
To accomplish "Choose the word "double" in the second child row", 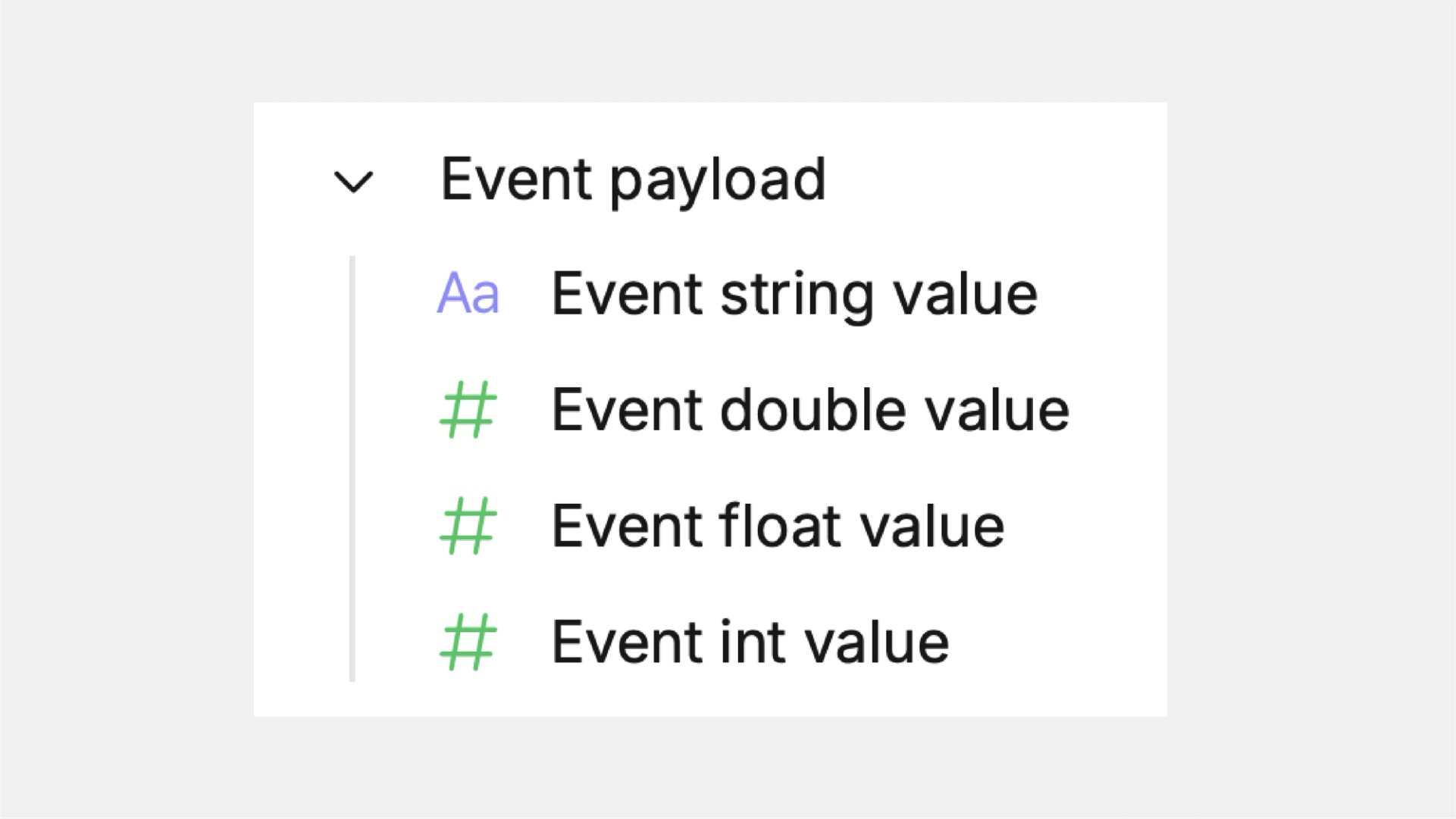I will coord(813,410).
